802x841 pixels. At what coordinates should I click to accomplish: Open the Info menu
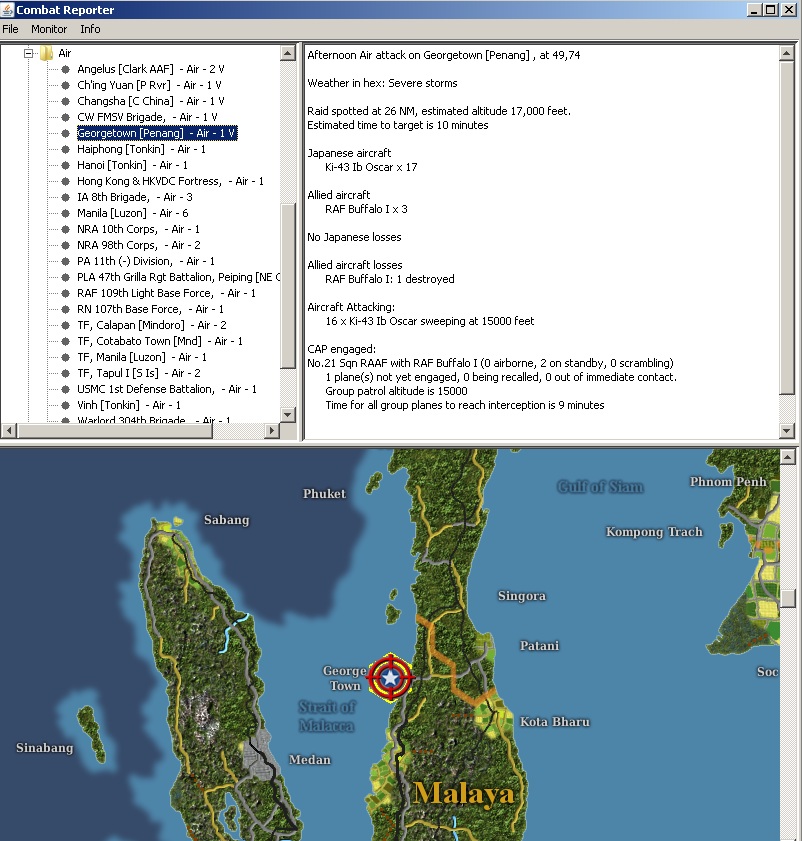90,29
